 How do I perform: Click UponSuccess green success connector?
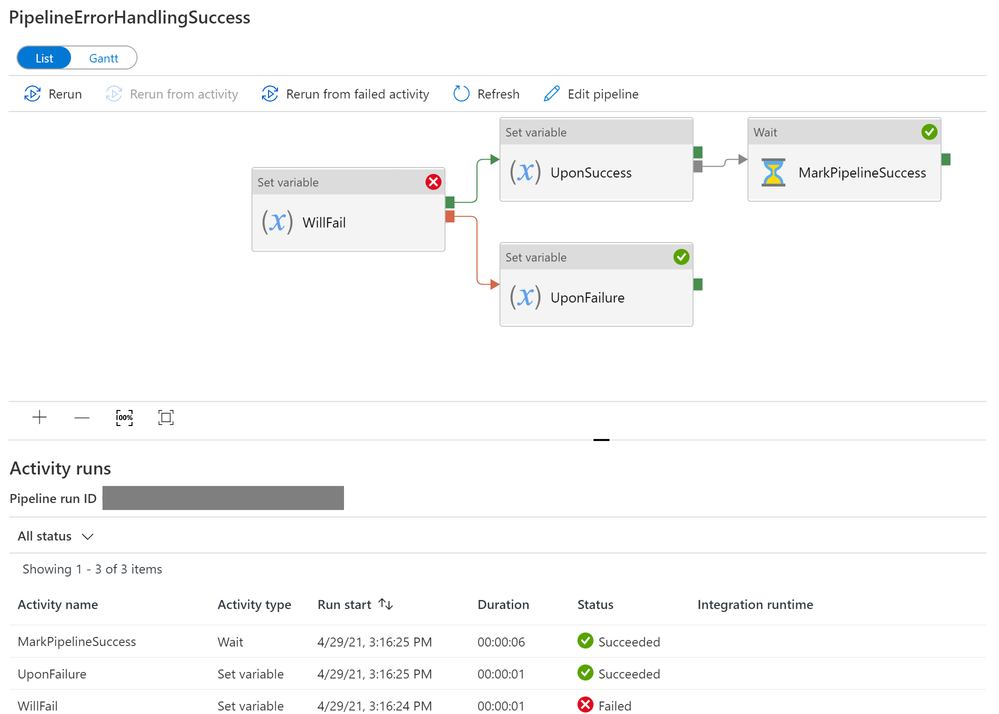pyautogui.click(x=698, y=152)
